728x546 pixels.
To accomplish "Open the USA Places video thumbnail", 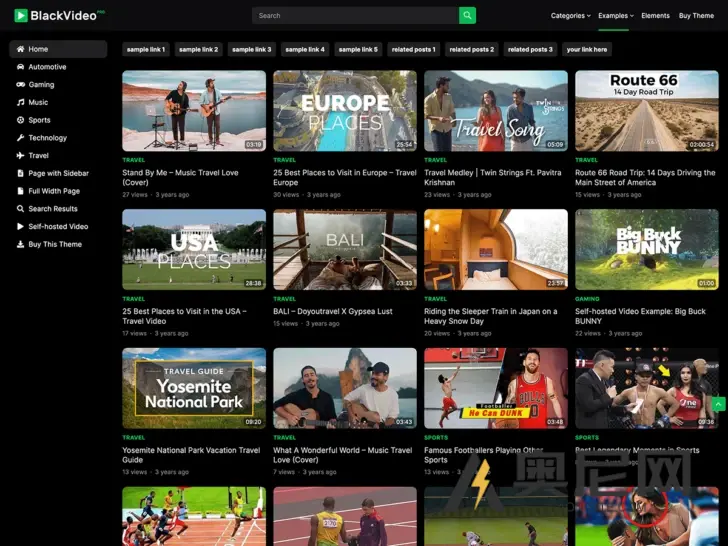I will [x=194, y=249].
